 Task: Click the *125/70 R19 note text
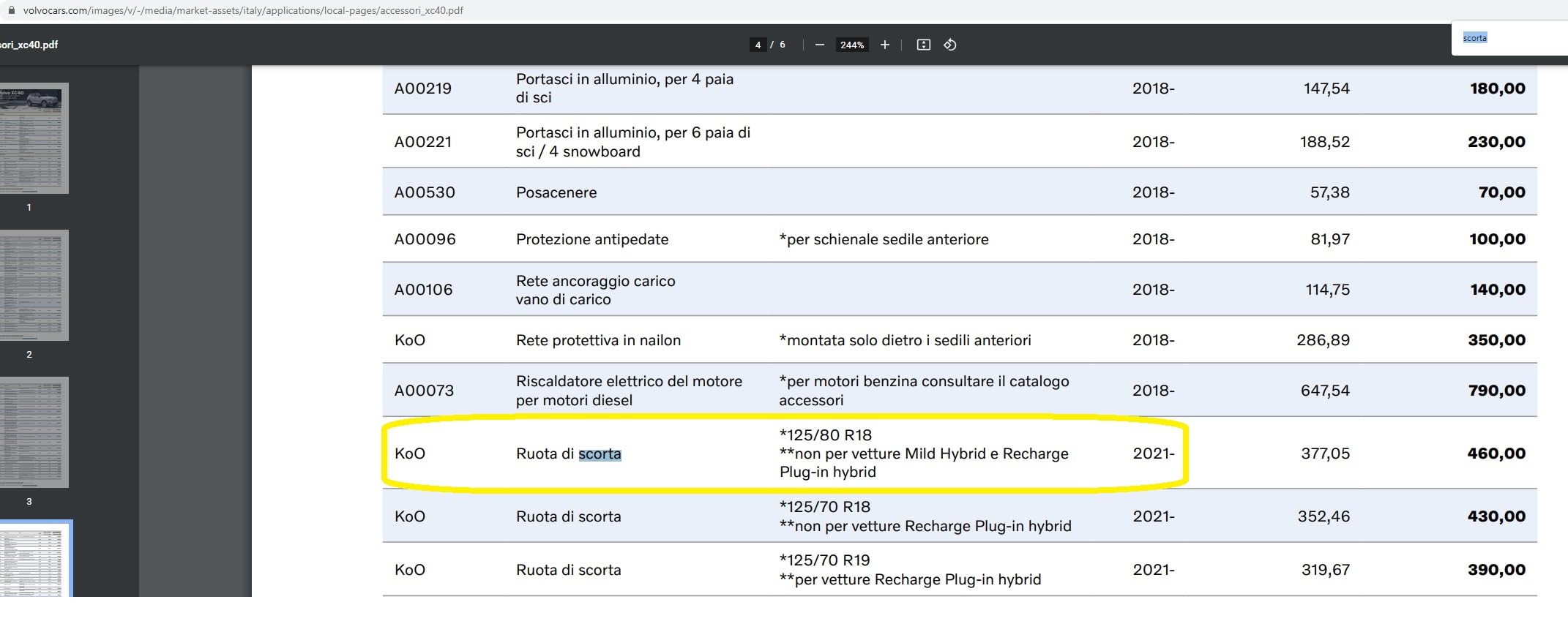pos(825,560)
